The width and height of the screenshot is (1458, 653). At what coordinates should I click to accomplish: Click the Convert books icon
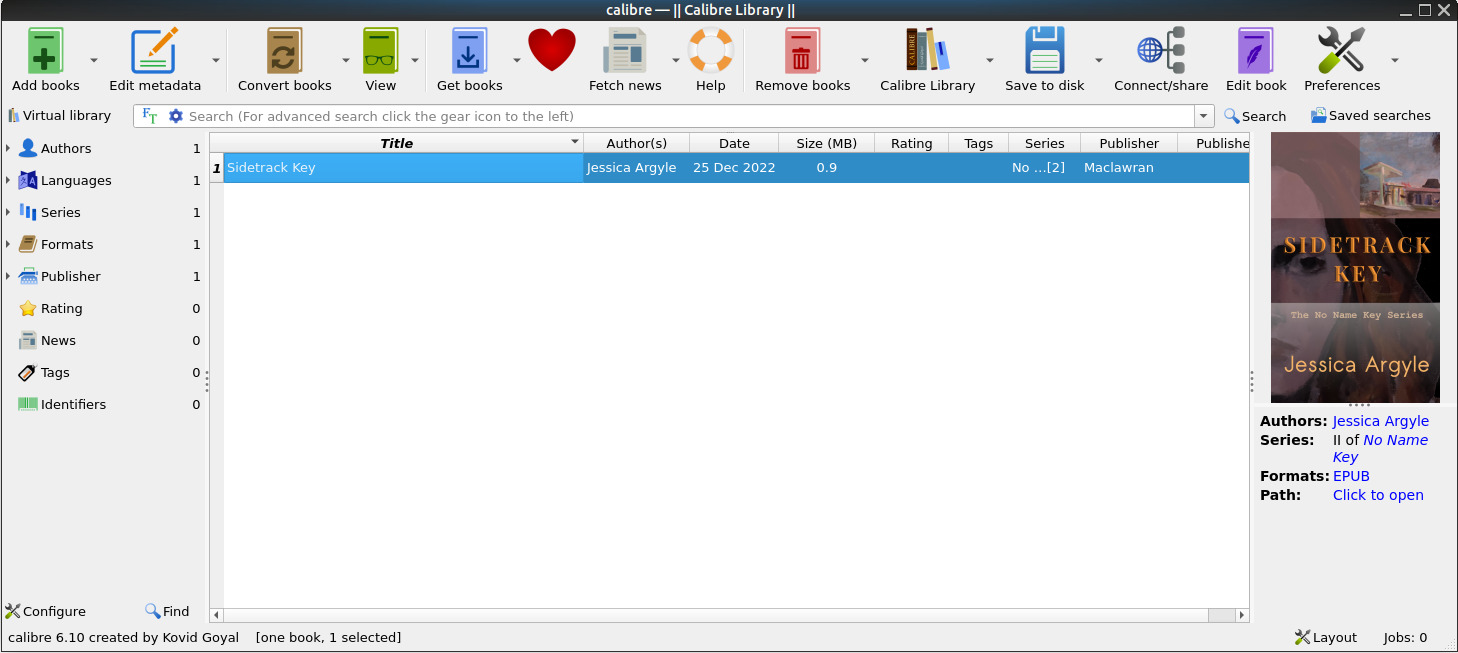click(284, 52)
